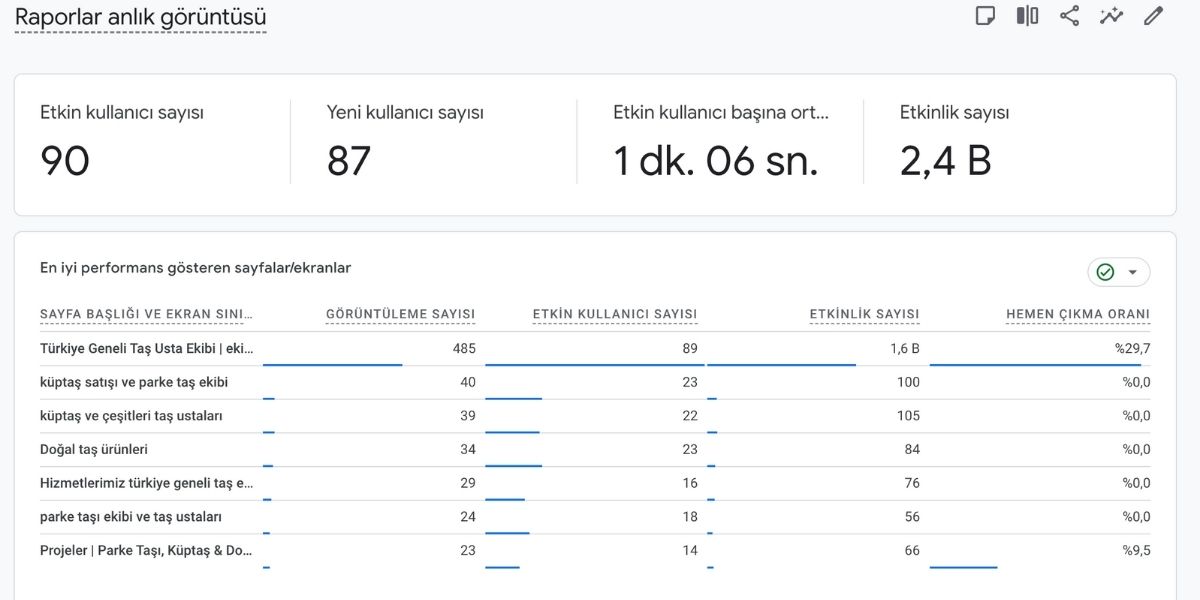Image resolution: width=1200 pixels, height=600 pixels.
Task: Click the 'En iyi performans gösteren sayfalar/ekranlar' heading
Action: click(195, 268)
